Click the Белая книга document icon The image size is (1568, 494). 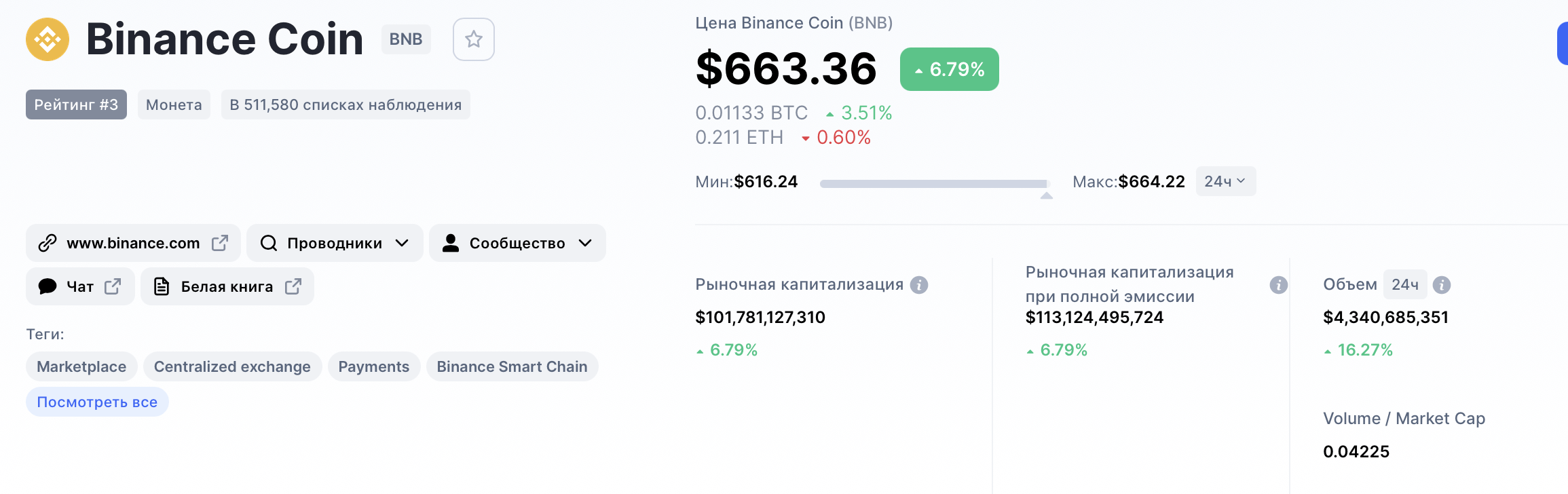pos(162,286)
